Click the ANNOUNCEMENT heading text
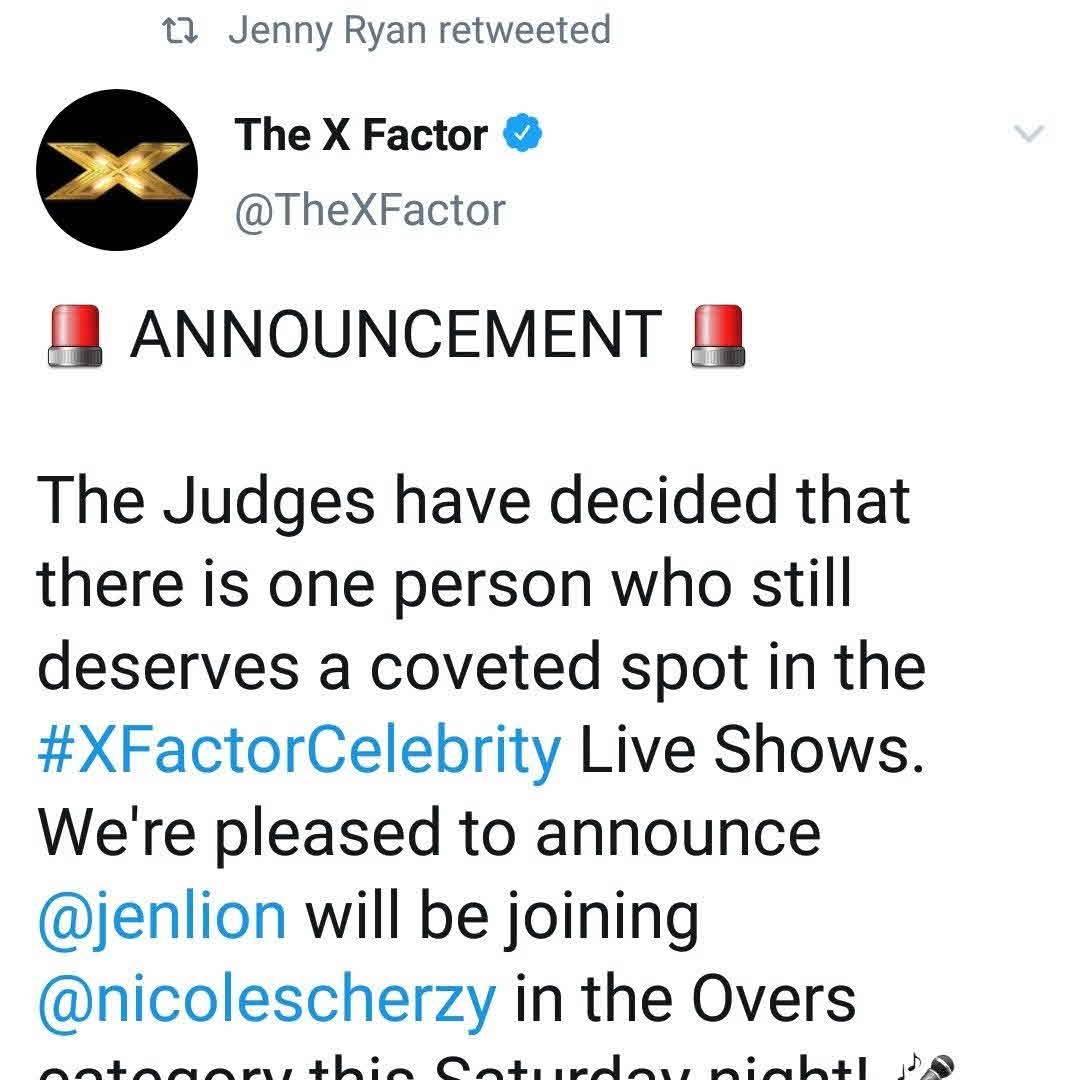Viewport: 1080px width, 1080px height. pos(396,335)
